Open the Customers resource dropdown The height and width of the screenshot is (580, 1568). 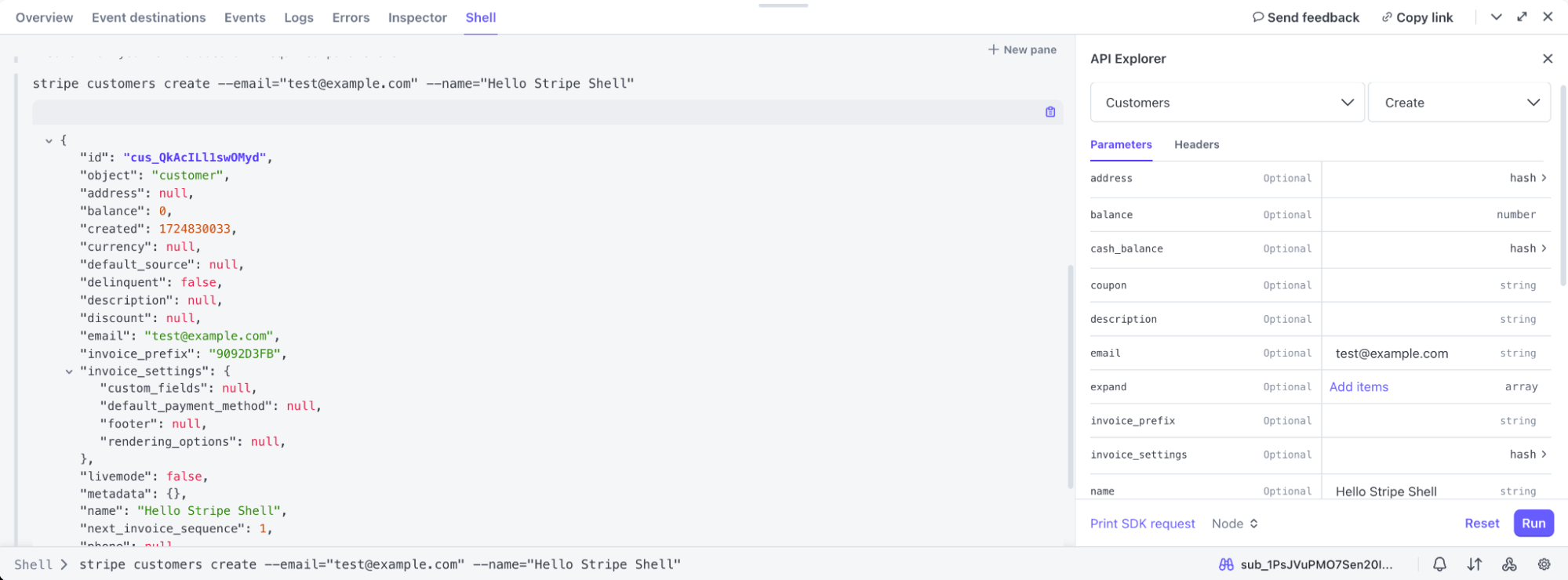point(1227,103)
